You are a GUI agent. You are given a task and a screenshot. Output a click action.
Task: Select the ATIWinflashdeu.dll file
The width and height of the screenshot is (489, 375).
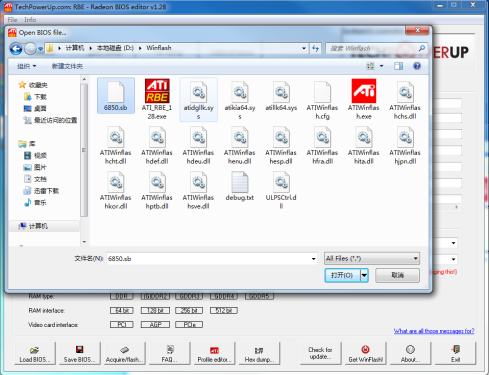click(x=198, y=145)
